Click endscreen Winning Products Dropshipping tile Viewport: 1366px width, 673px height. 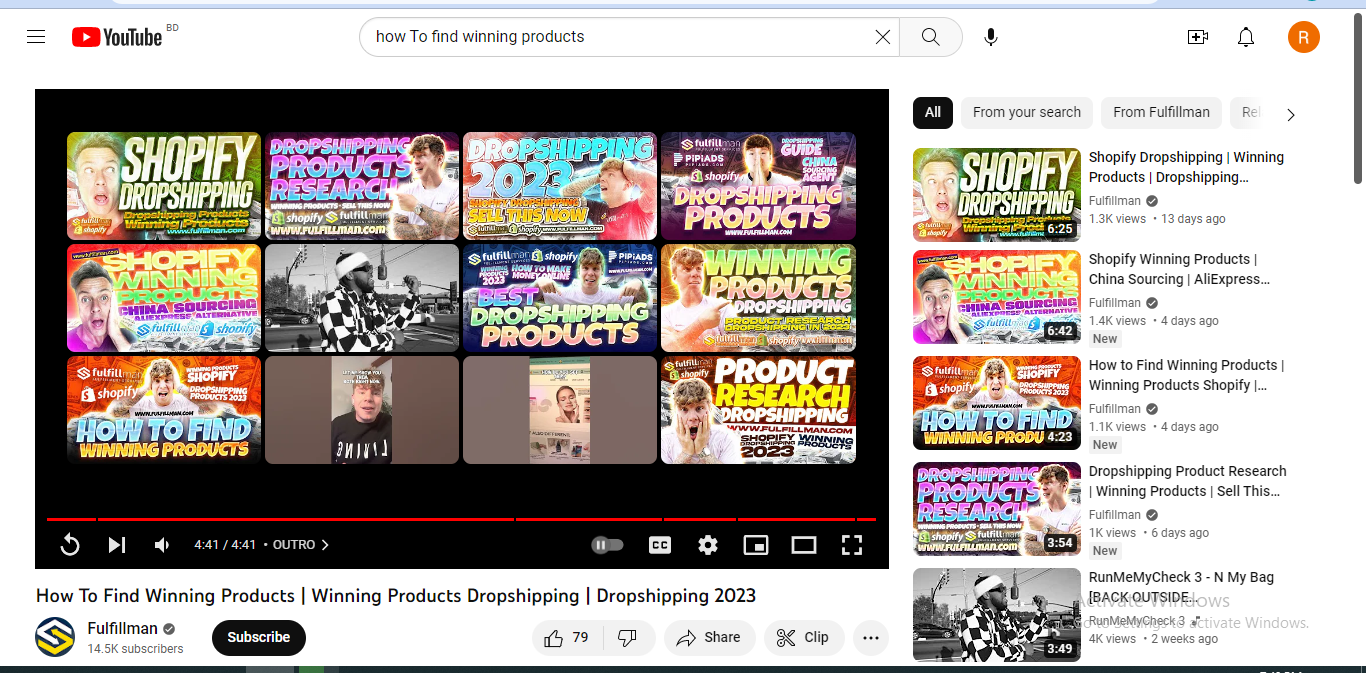tap(758, 297)
